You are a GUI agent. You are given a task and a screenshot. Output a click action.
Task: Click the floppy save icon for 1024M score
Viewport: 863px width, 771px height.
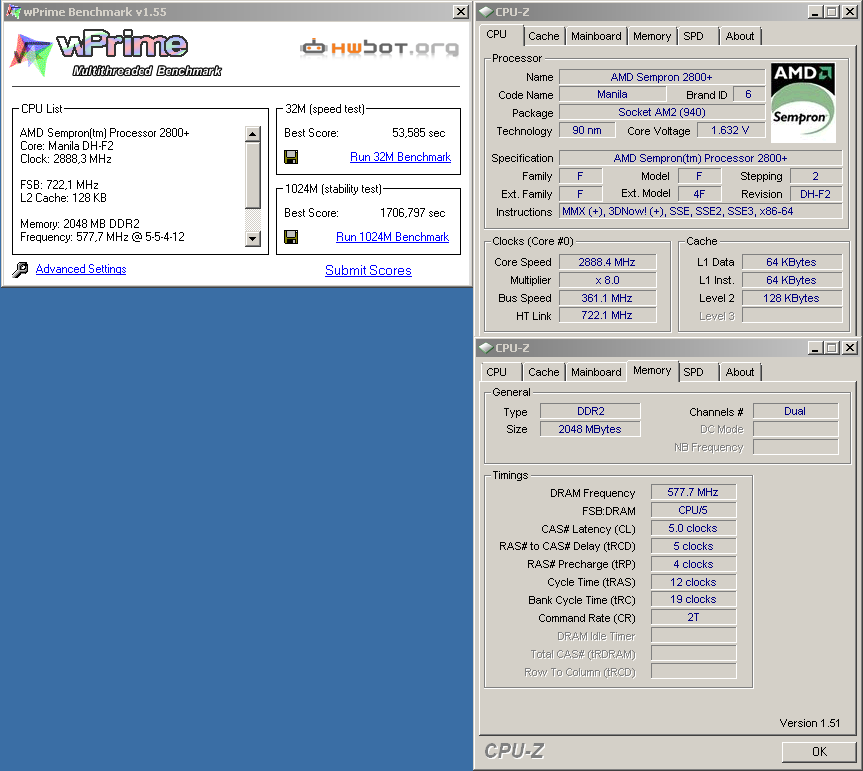coord(291,237)
